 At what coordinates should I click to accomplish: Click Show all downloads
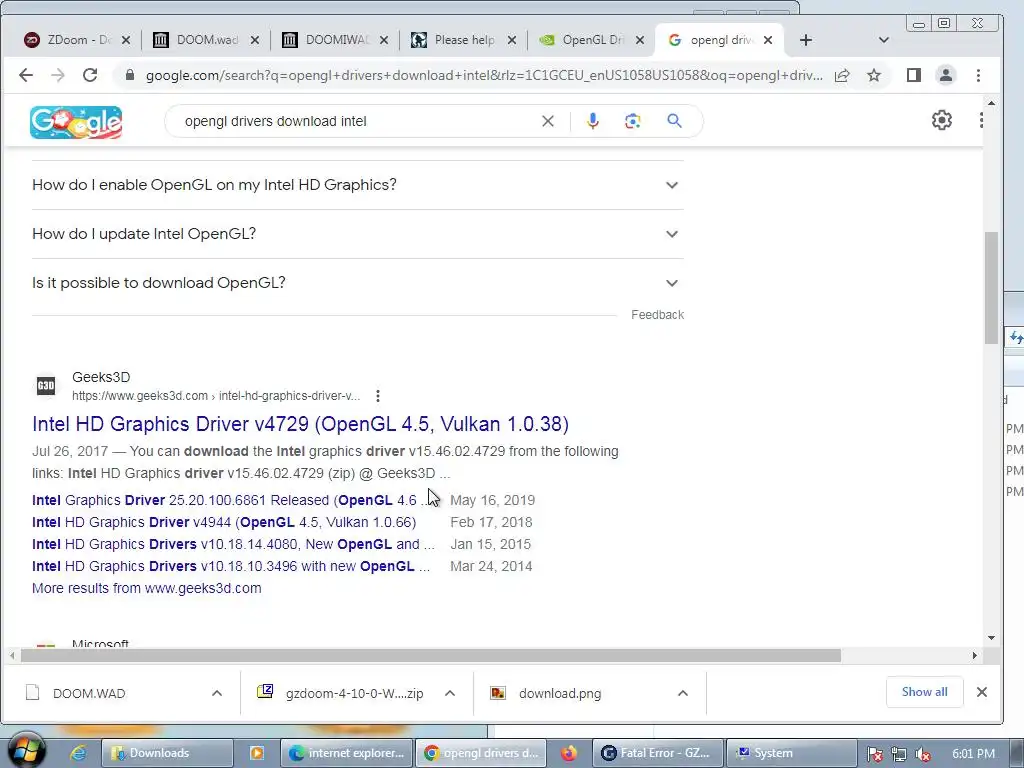click(x=924, y=692)
